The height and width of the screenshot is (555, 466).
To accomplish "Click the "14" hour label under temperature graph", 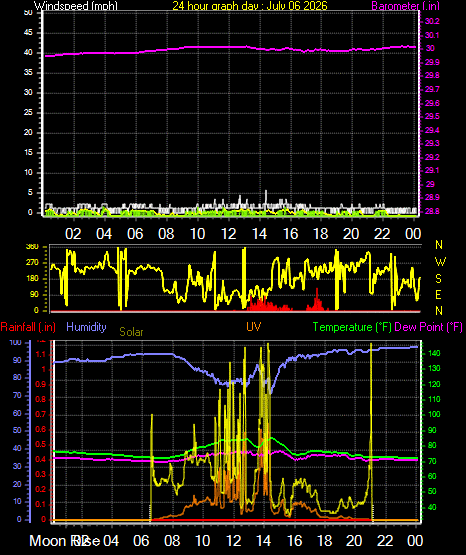I will point(263,541).
